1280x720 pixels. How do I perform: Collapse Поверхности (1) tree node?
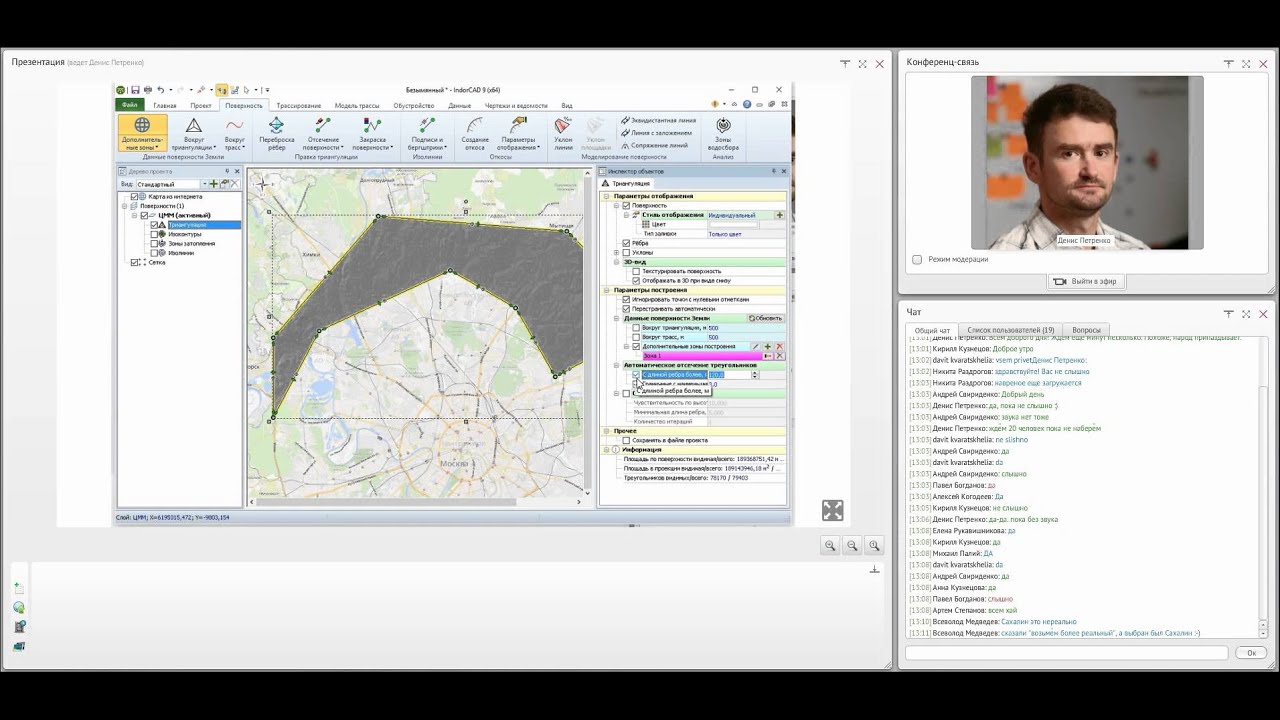(x=125, y=206)
